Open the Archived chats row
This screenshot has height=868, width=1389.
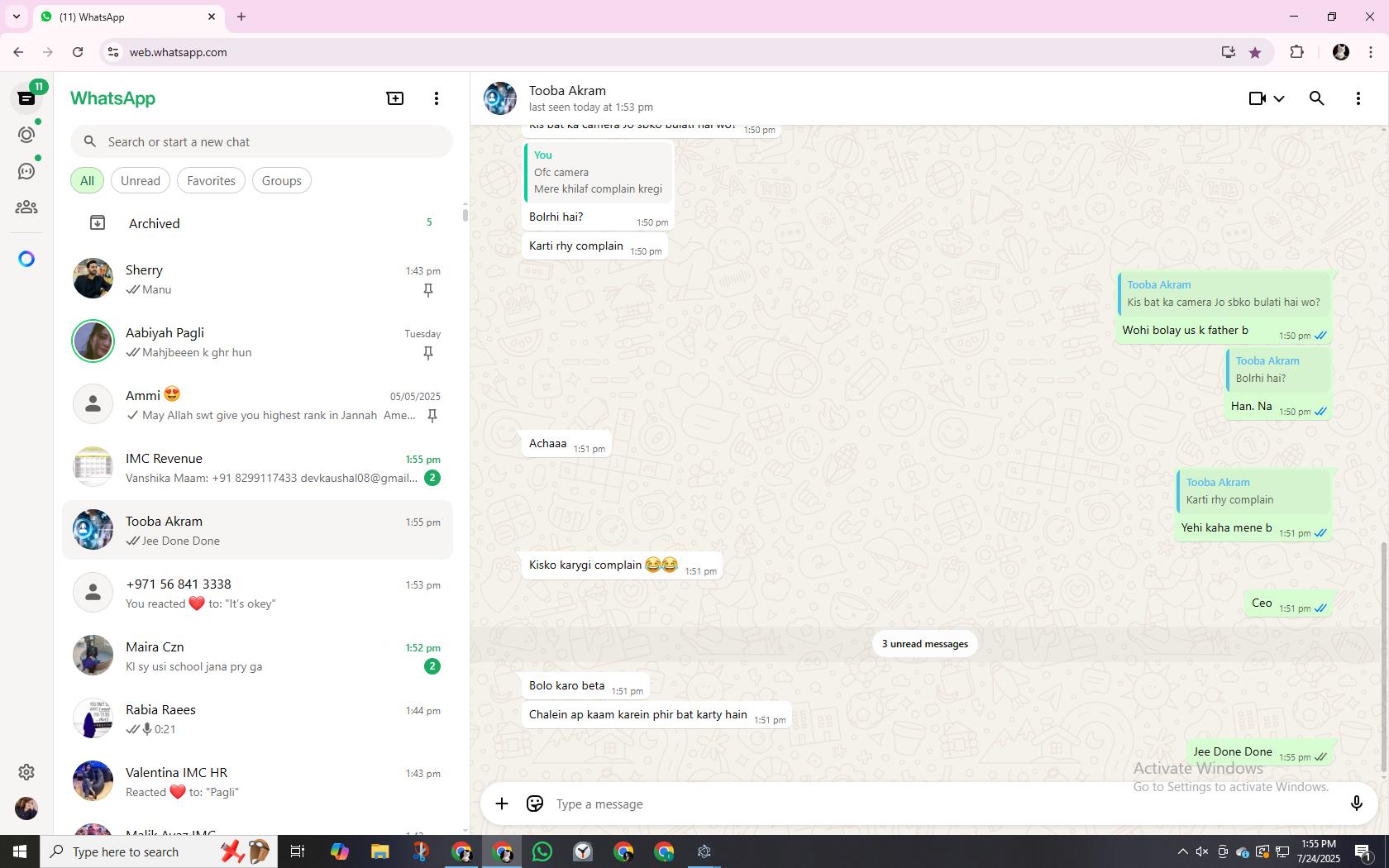click(x=258, y=223)
